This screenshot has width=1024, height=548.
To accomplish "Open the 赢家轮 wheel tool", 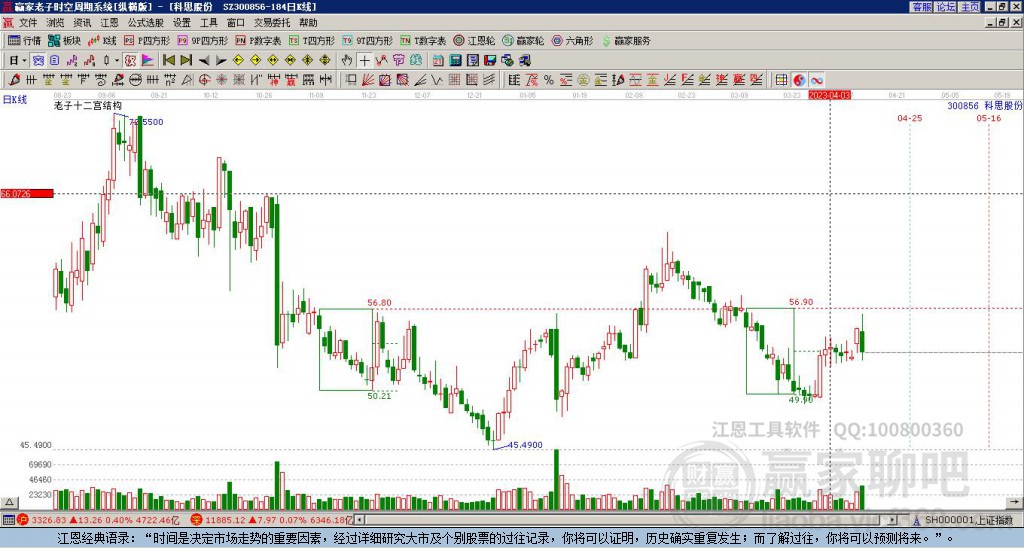I will point(522,40).
